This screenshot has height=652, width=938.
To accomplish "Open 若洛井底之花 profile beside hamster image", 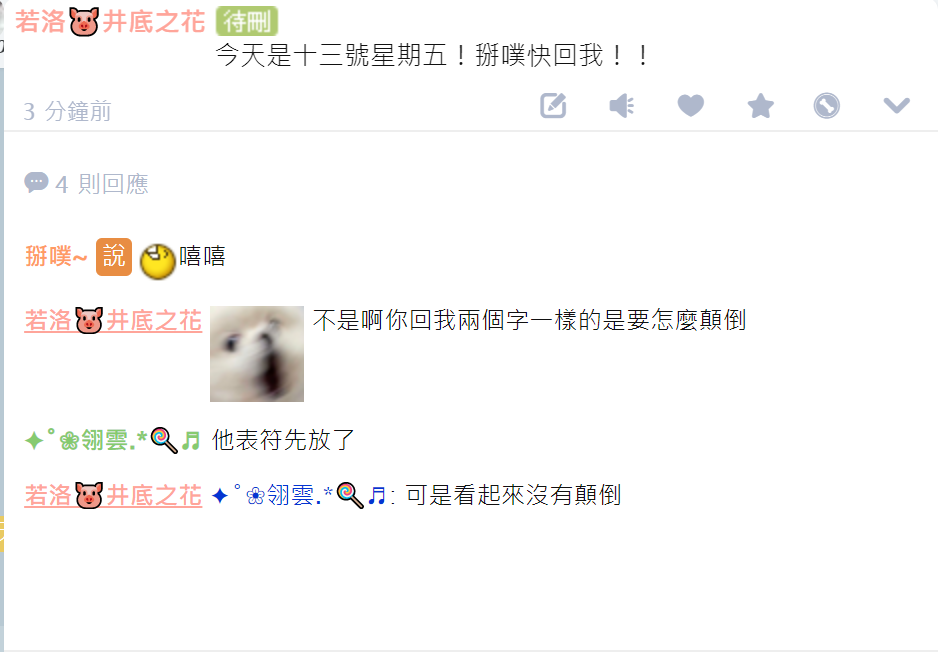I will (113, 321).
